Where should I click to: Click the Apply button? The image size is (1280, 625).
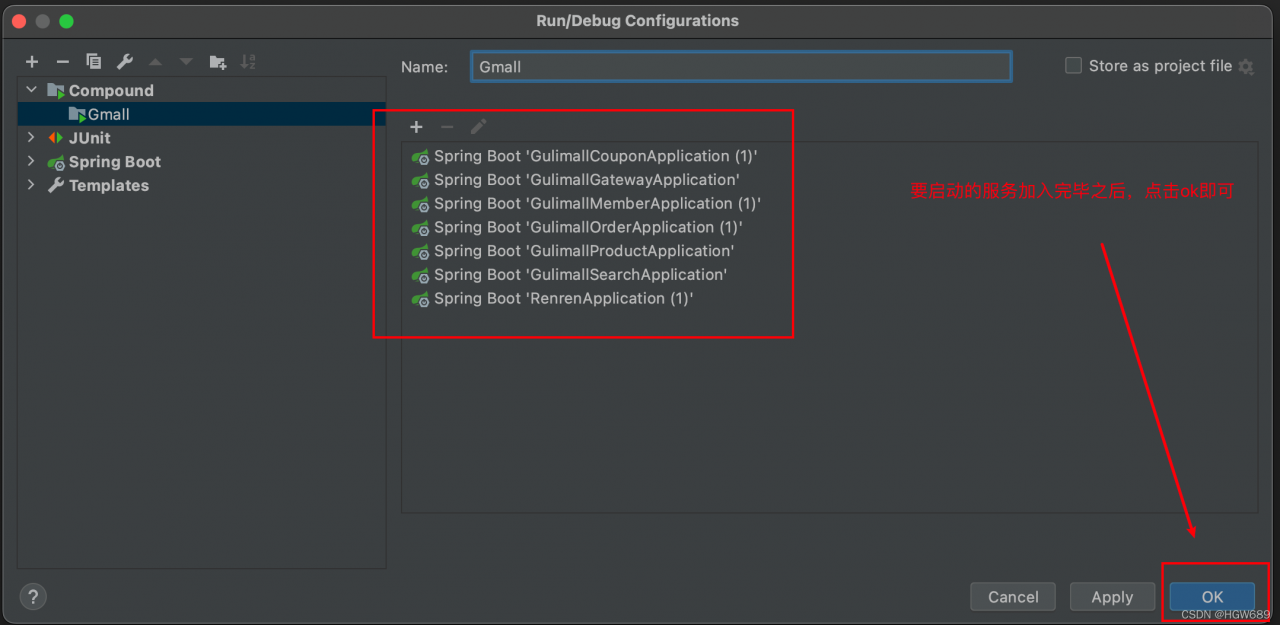(x=1112, y=597)
